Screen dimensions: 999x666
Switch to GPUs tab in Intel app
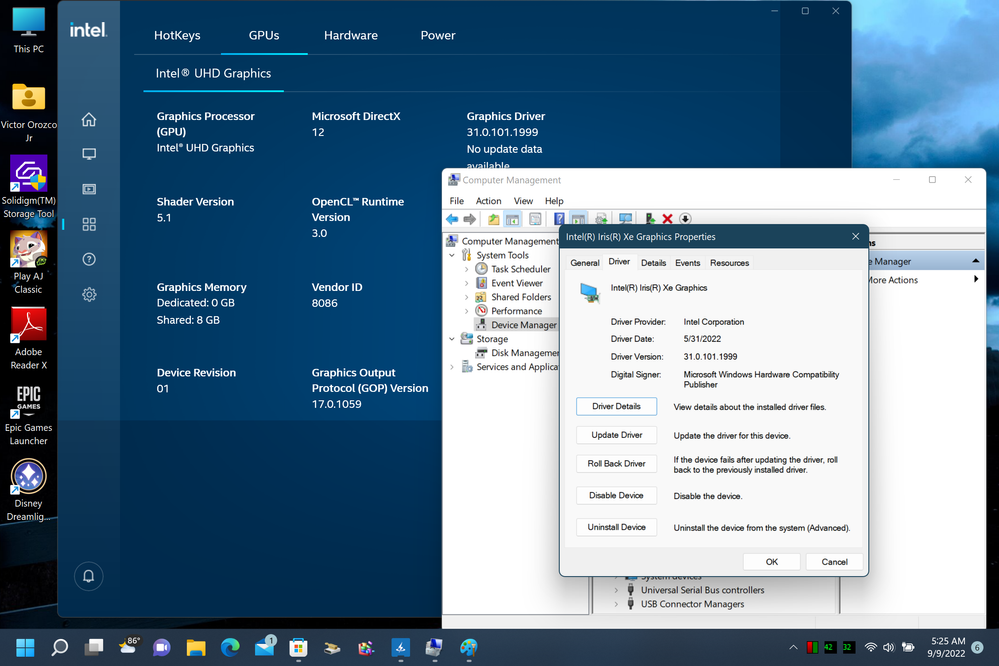(264, 36)
